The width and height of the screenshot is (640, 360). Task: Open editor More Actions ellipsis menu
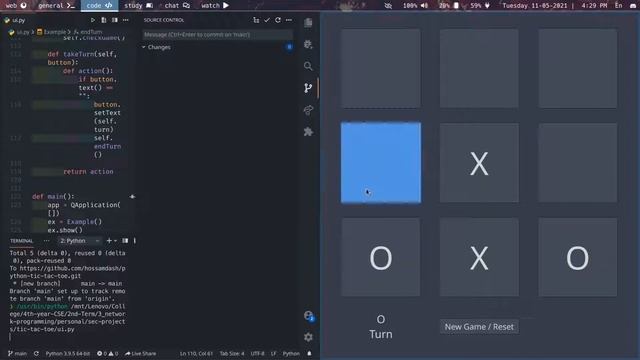pyautogui.click(x=125, y=20)
